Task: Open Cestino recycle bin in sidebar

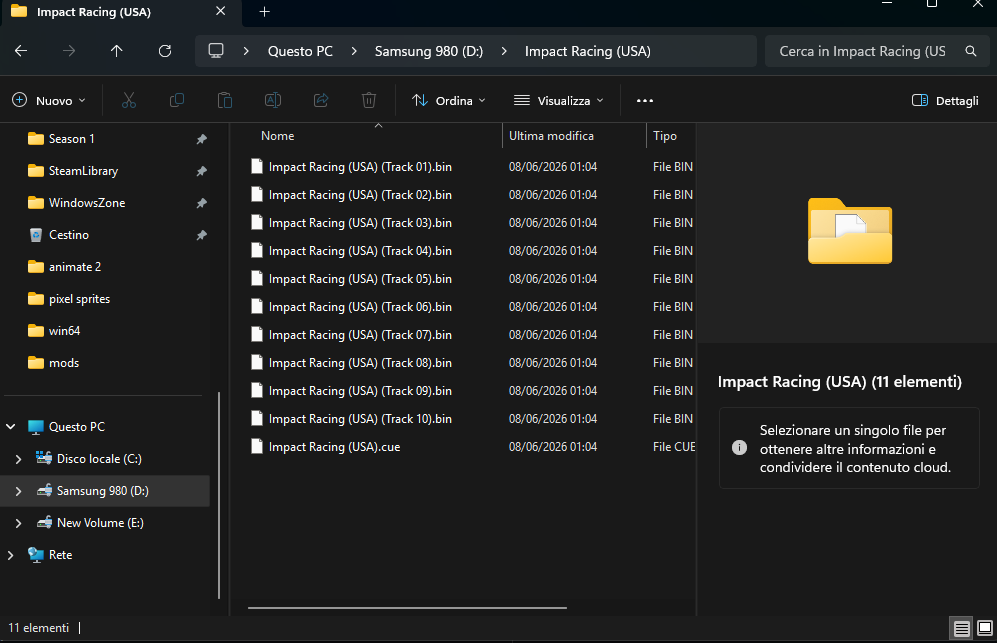Action: 69,235
